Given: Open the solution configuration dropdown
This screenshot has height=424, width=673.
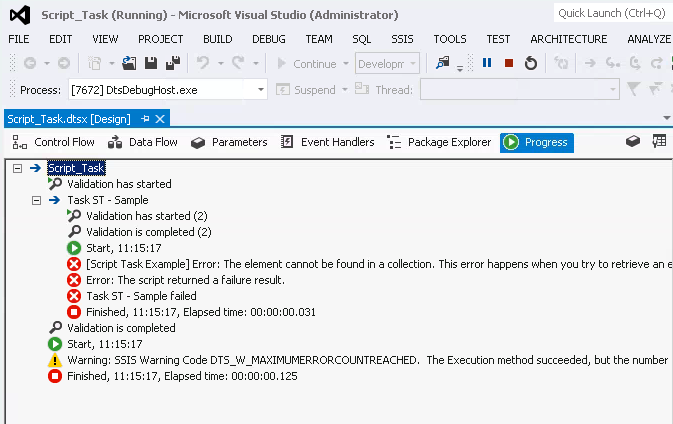Looking at the screenshot, I should tap(412, 63).
